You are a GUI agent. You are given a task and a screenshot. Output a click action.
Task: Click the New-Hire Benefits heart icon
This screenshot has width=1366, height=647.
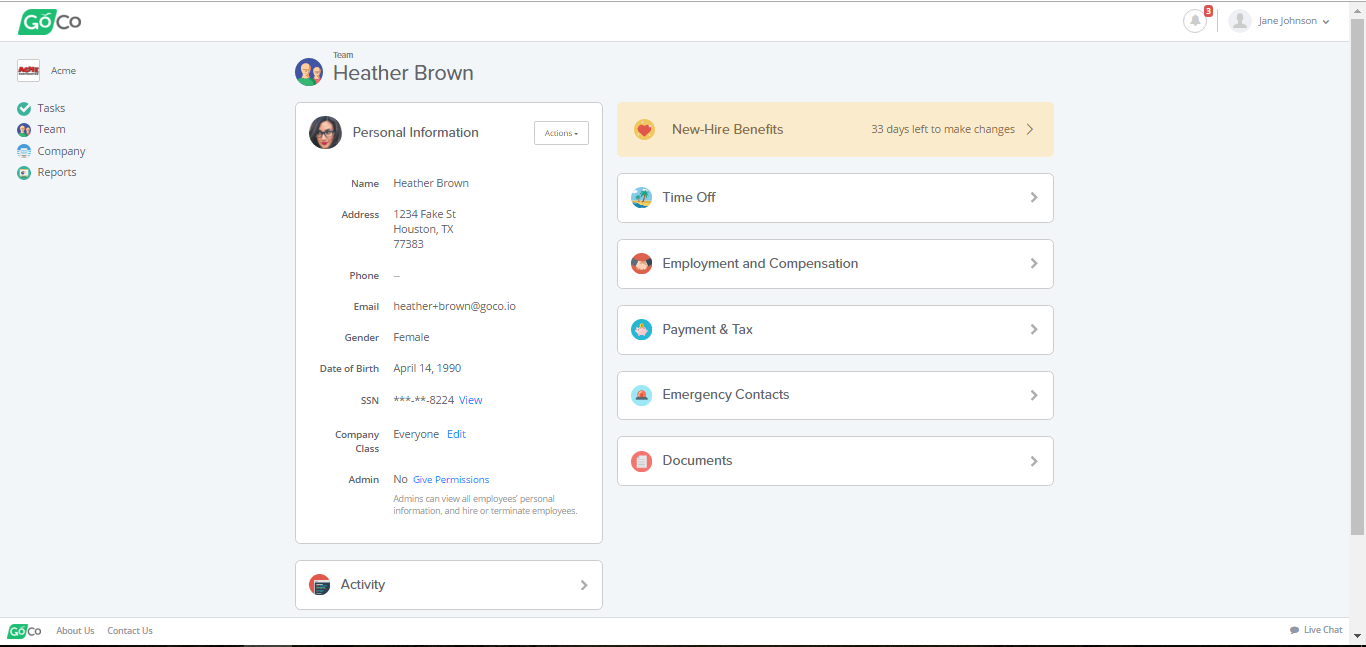click(x=645, y=130)
